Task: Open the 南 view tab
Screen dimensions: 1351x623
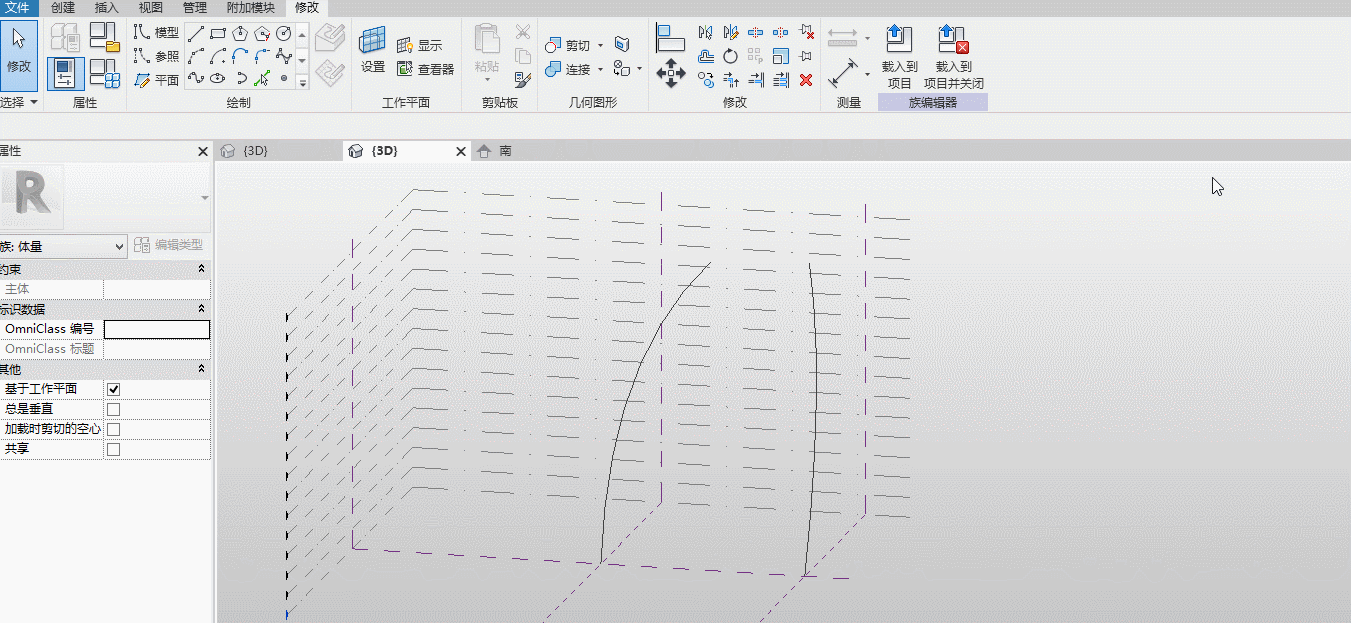Action: click(x=496, y=151)
